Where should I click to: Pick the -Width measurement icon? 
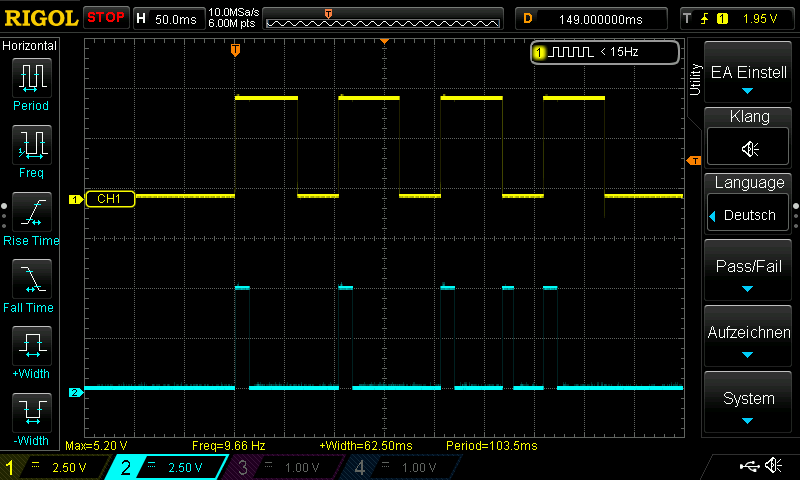pos(31,412)
